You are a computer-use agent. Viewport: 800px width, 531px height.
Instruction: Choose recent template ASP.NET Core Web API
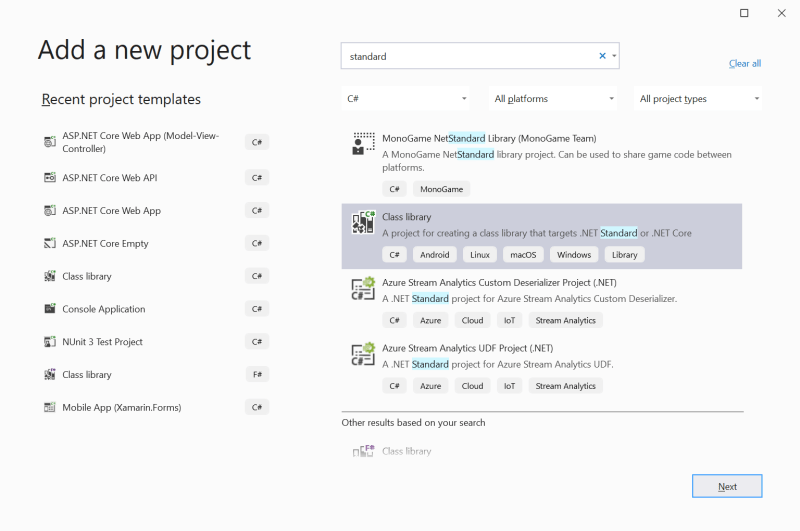[156, 178]
